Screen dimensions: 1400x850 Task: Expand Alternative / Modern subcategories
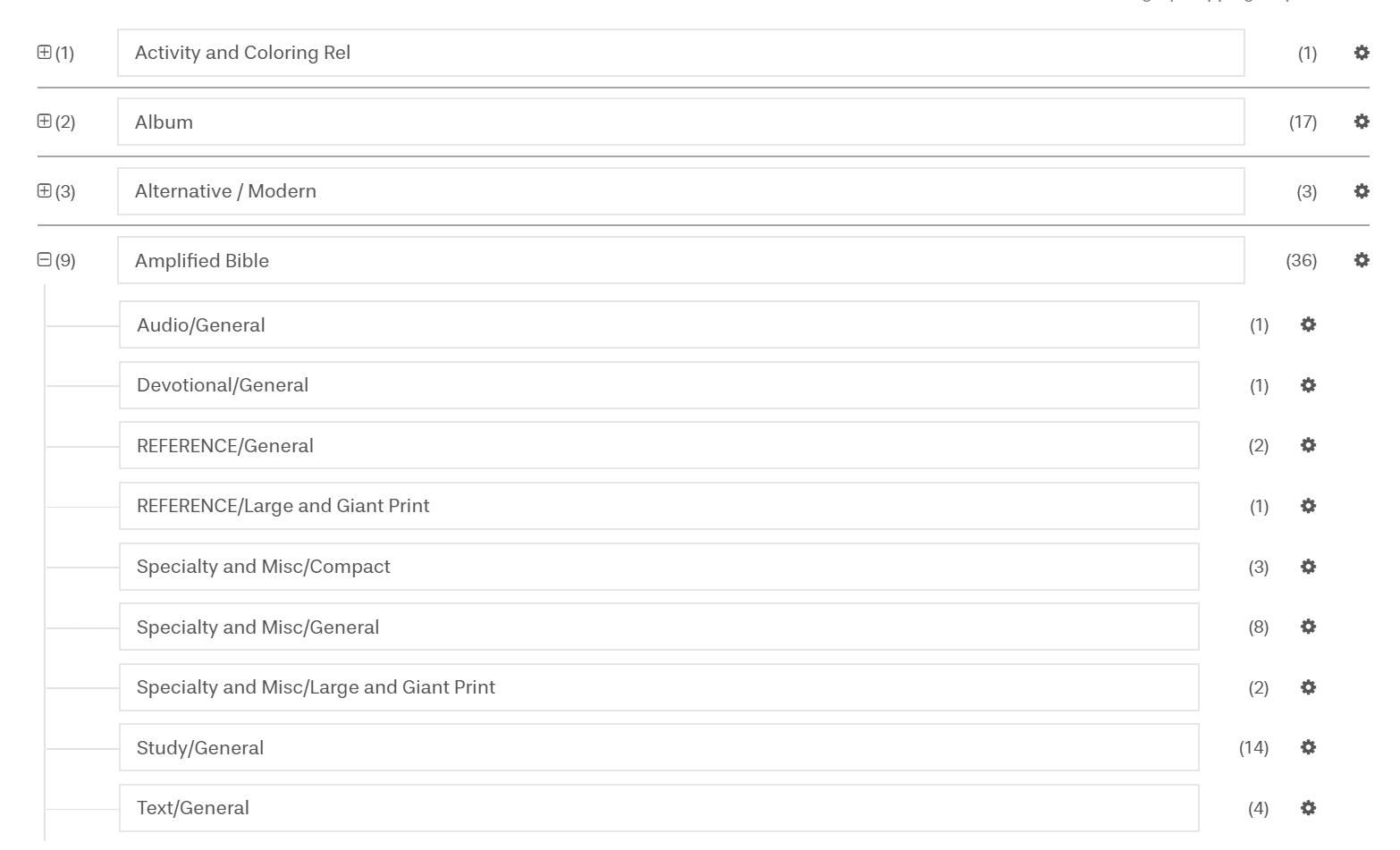click(x=44, y=190)
